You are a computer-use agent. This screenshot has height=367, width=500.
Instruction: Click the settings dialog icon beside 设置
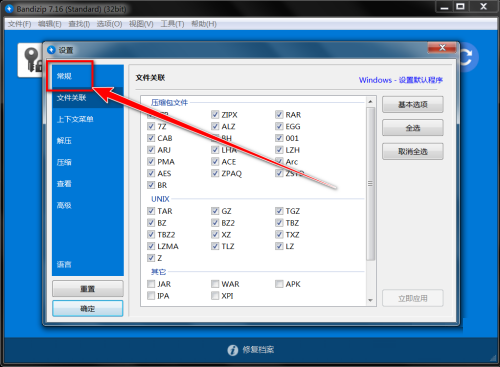[51, 50]
